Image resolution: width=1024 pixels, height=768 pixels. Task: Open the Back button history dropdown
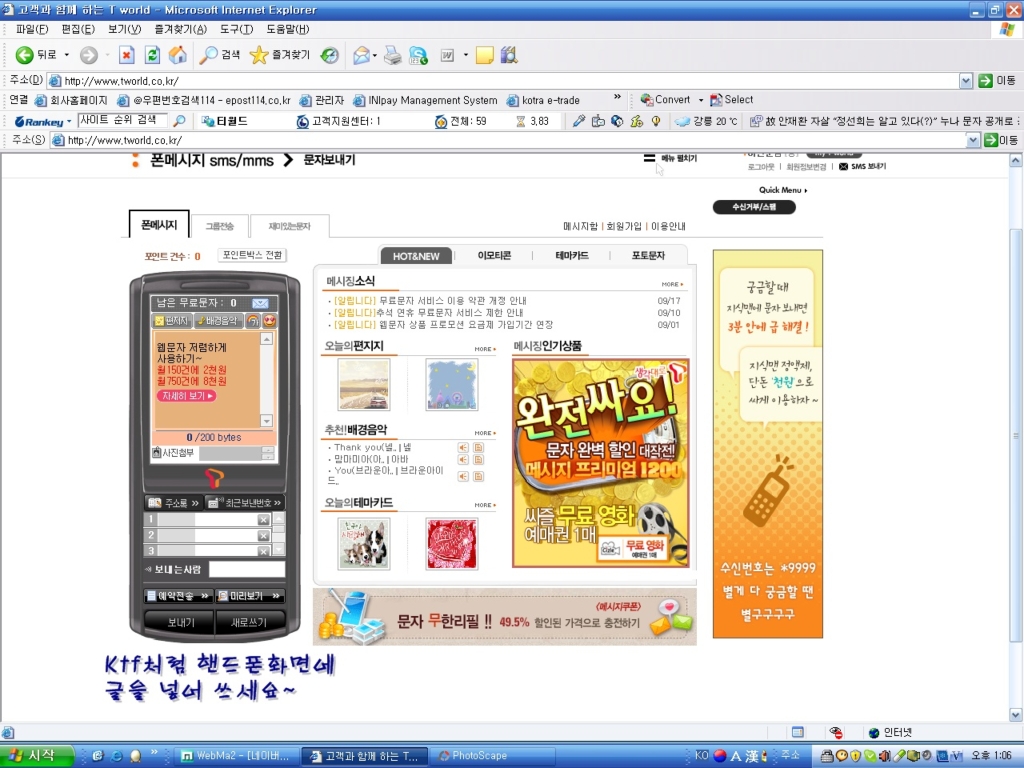click(67, 56)
